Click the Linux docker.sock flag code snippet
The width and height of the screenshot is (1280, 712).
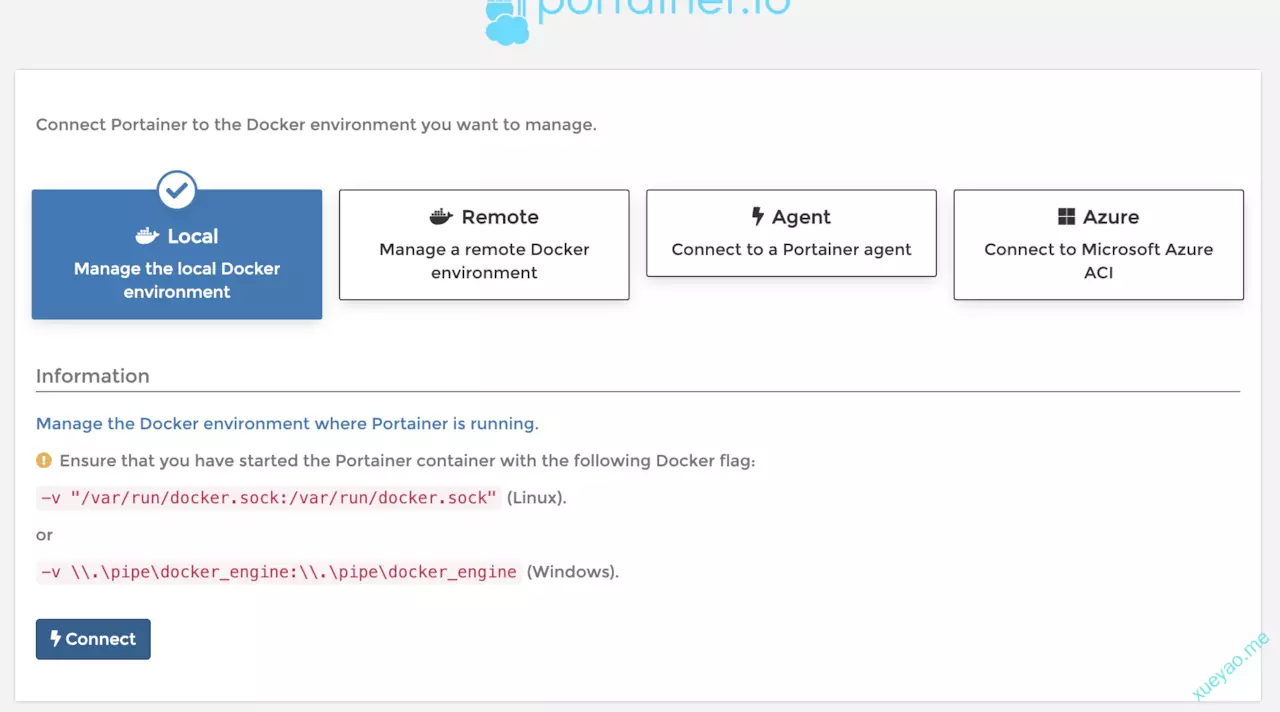(x=268, y=498)
